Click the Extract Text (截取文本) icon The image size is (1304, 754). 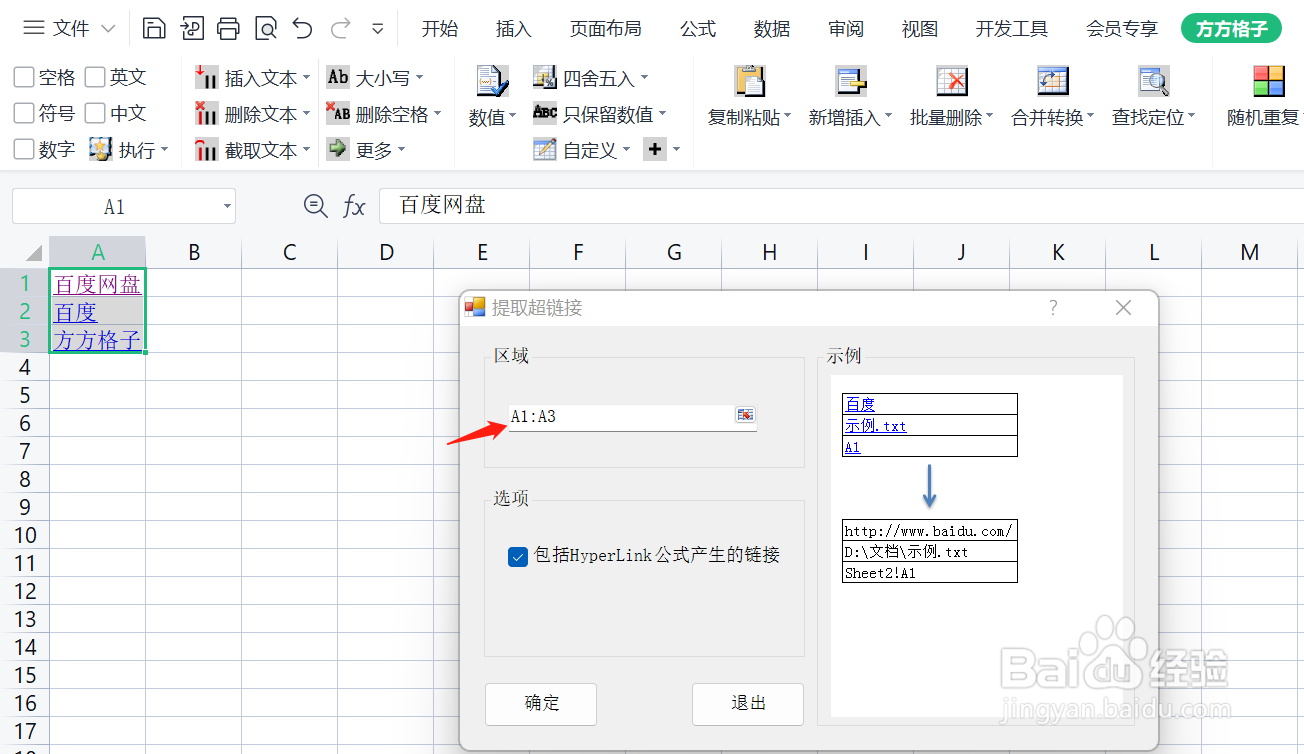point(206,150)
